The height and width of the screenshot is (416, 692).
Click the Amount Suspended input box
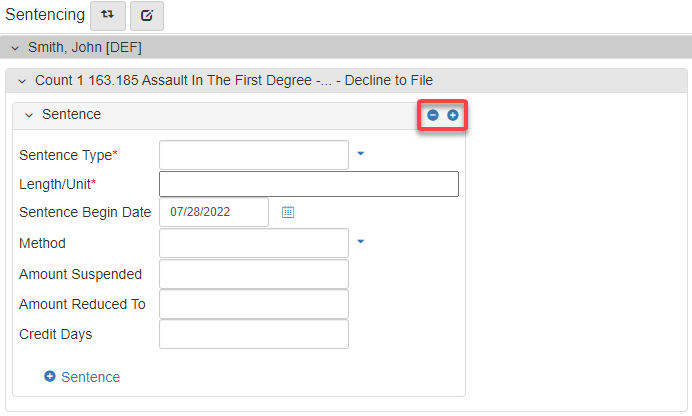(x=253, y=274)
